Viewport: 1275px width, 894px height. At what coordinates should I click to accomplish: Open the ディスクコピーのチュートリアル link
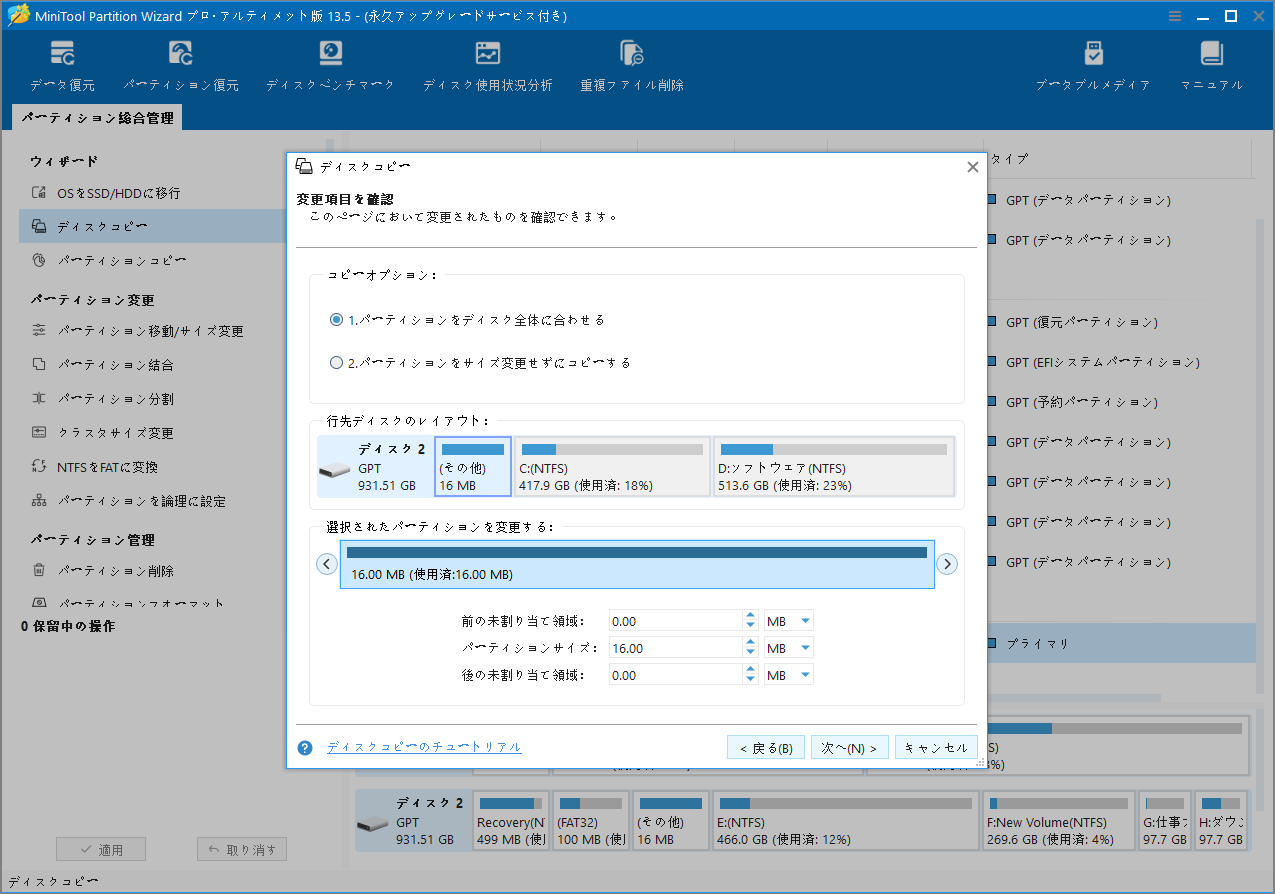pyautogui.click(x=424, y=747)
